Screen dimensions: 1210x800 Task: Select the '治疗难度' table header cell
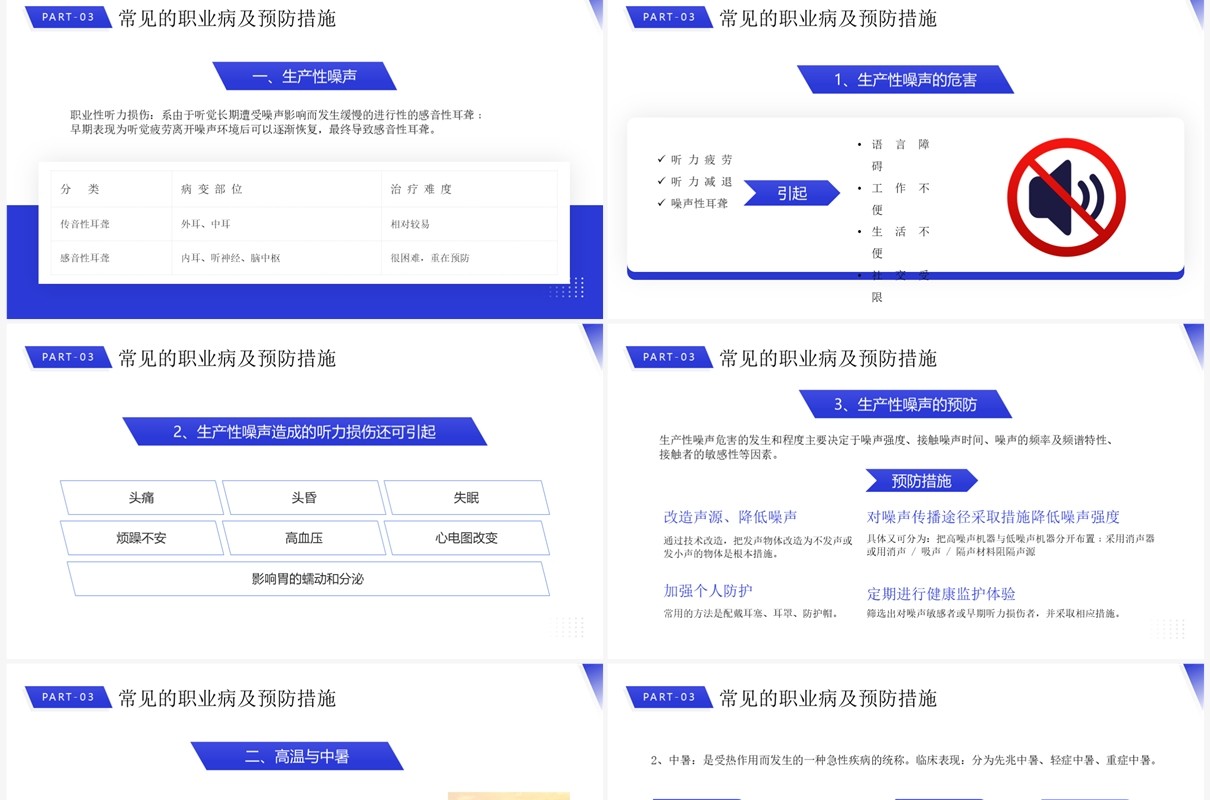point(469,189)
